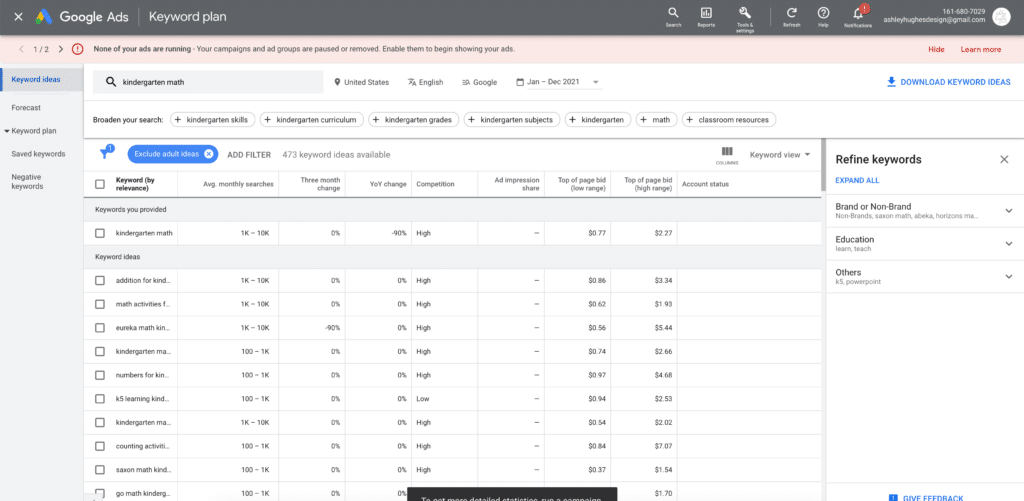
Task: Select the eureka math keyword checkbox
Action: pos(99,328)
